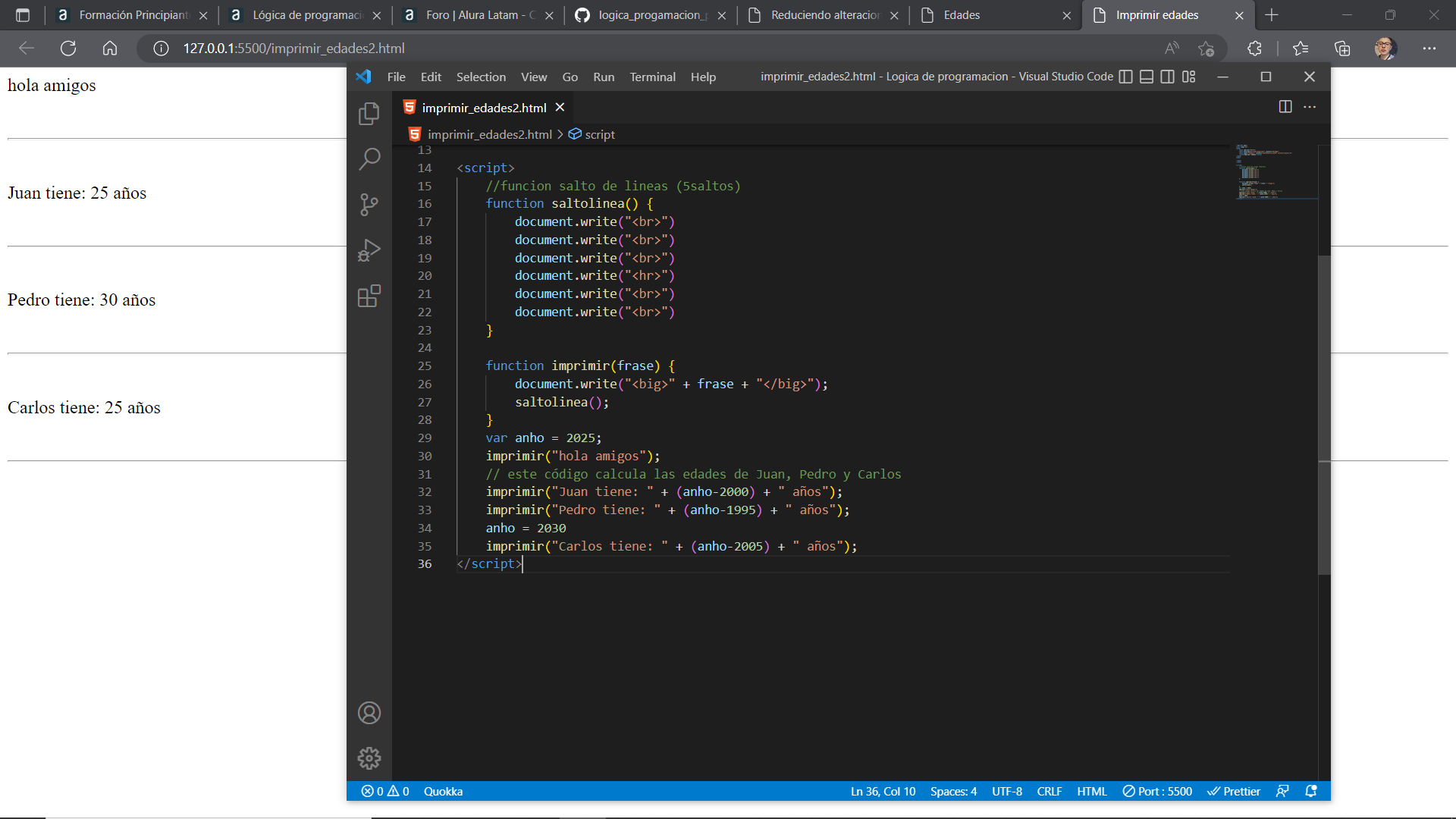Change indentation via Spaces: 4
The width and height of the screenshot is (1456, 819).
[953, 791]
